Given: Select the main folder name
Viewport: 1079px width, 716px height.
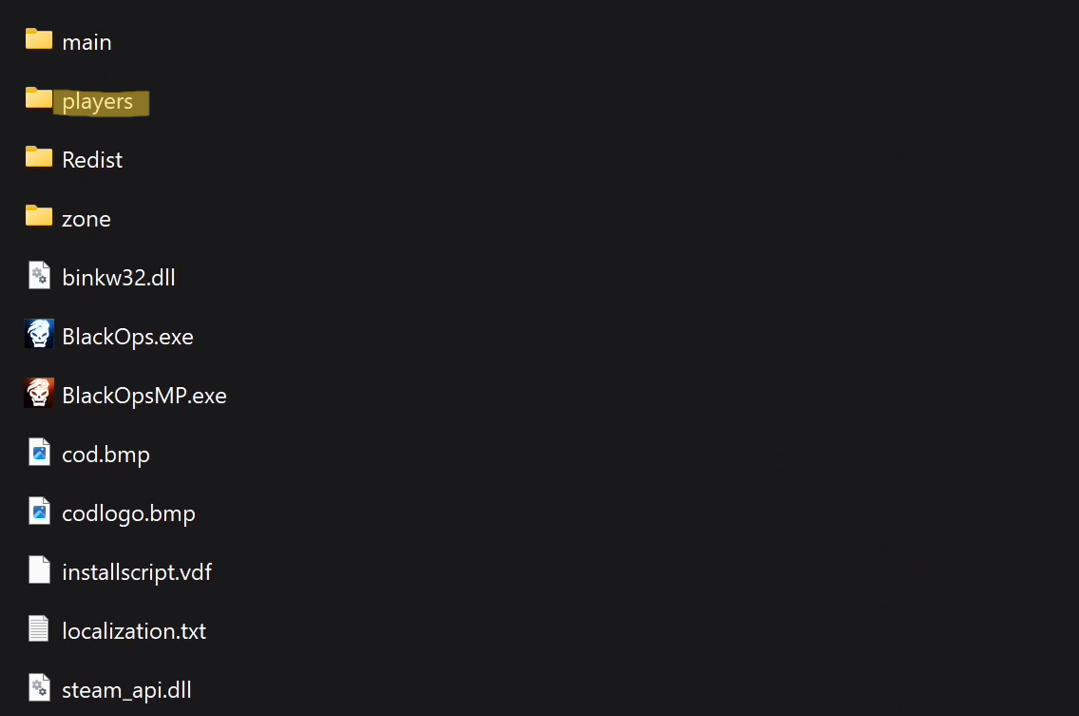Looking at the screenshot, I should coord(87,42).
